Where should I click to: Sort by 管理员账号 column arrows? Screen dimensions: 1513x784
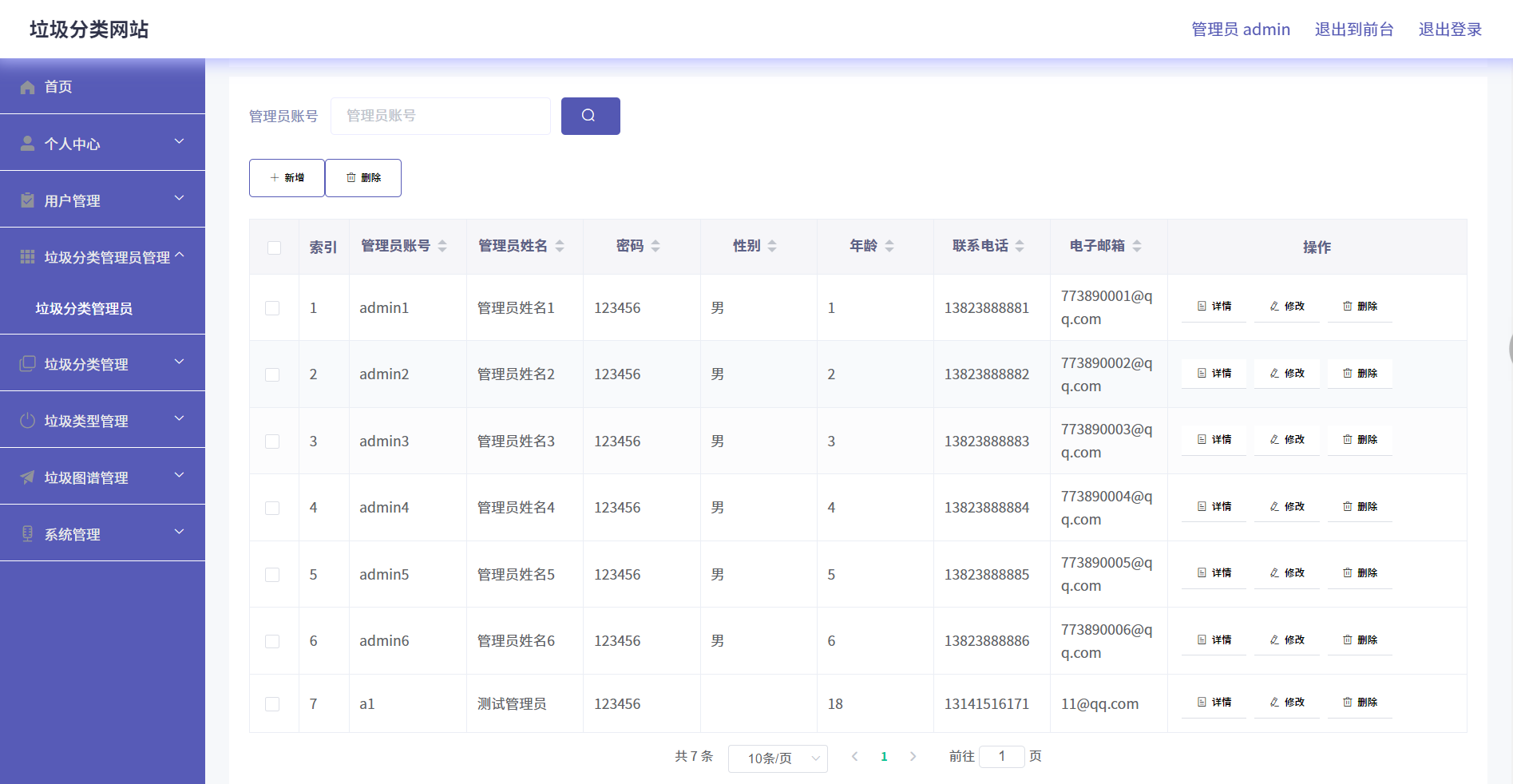tap(442, 246)
